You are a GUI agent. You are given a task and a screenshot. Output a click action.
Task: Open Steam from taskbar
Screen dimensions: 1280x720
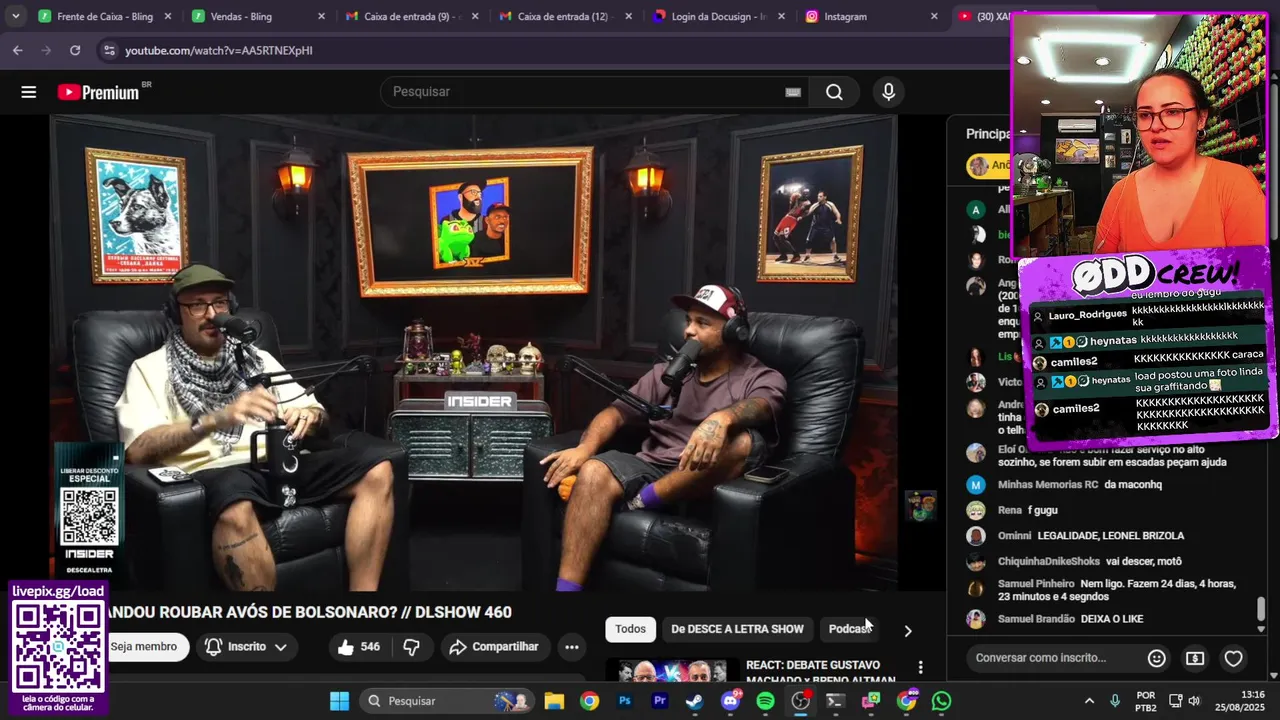click(694, 701)
